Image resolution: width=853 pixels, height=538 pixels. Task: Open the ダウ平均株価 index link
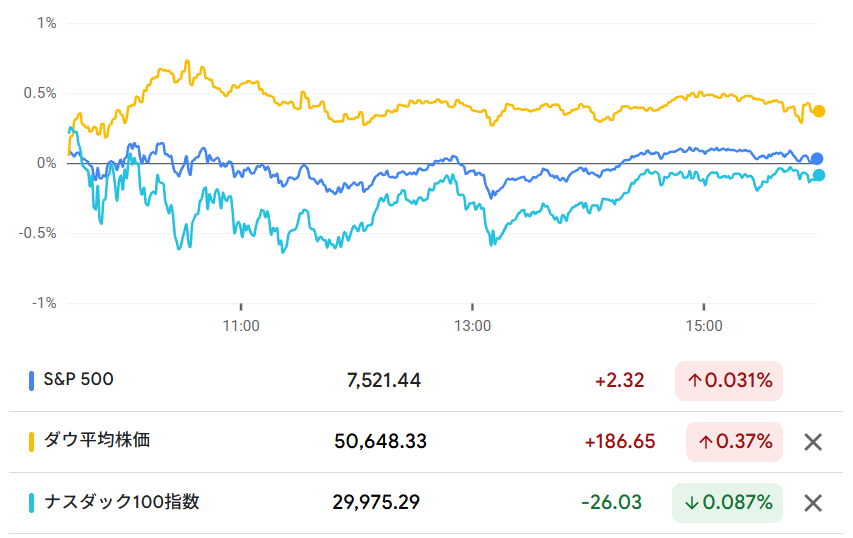[x=97, y=440]
